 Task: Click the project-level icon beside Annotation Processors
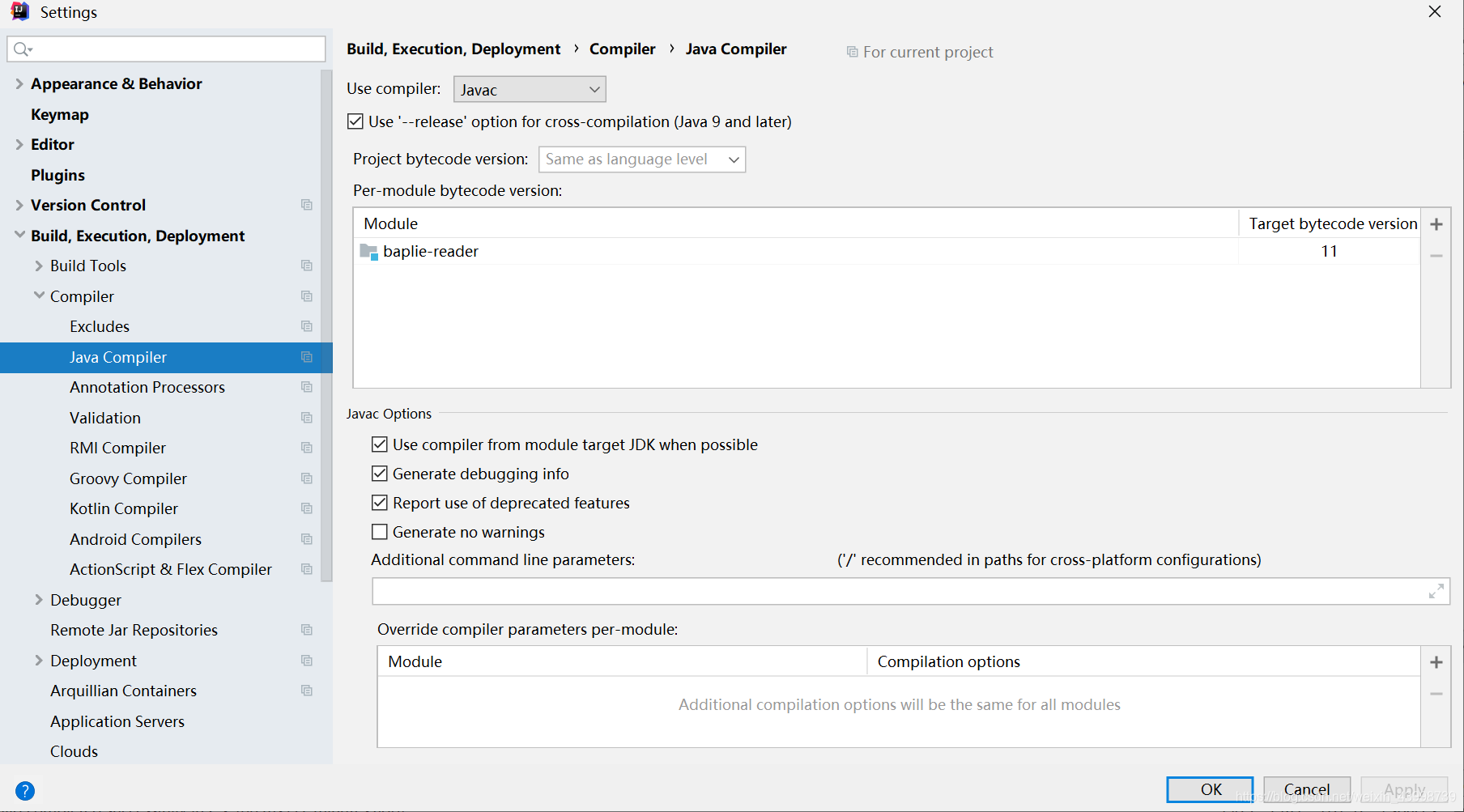(x=307, y=388)
